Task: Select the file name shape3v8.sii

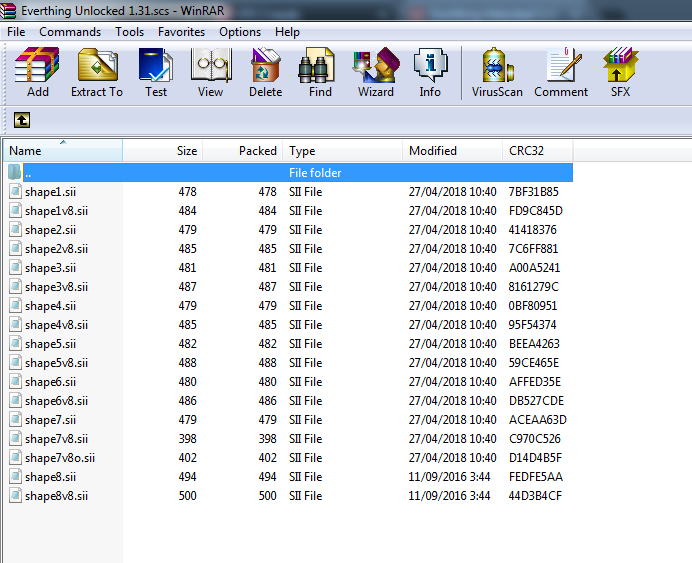Action: coord(56,287)
